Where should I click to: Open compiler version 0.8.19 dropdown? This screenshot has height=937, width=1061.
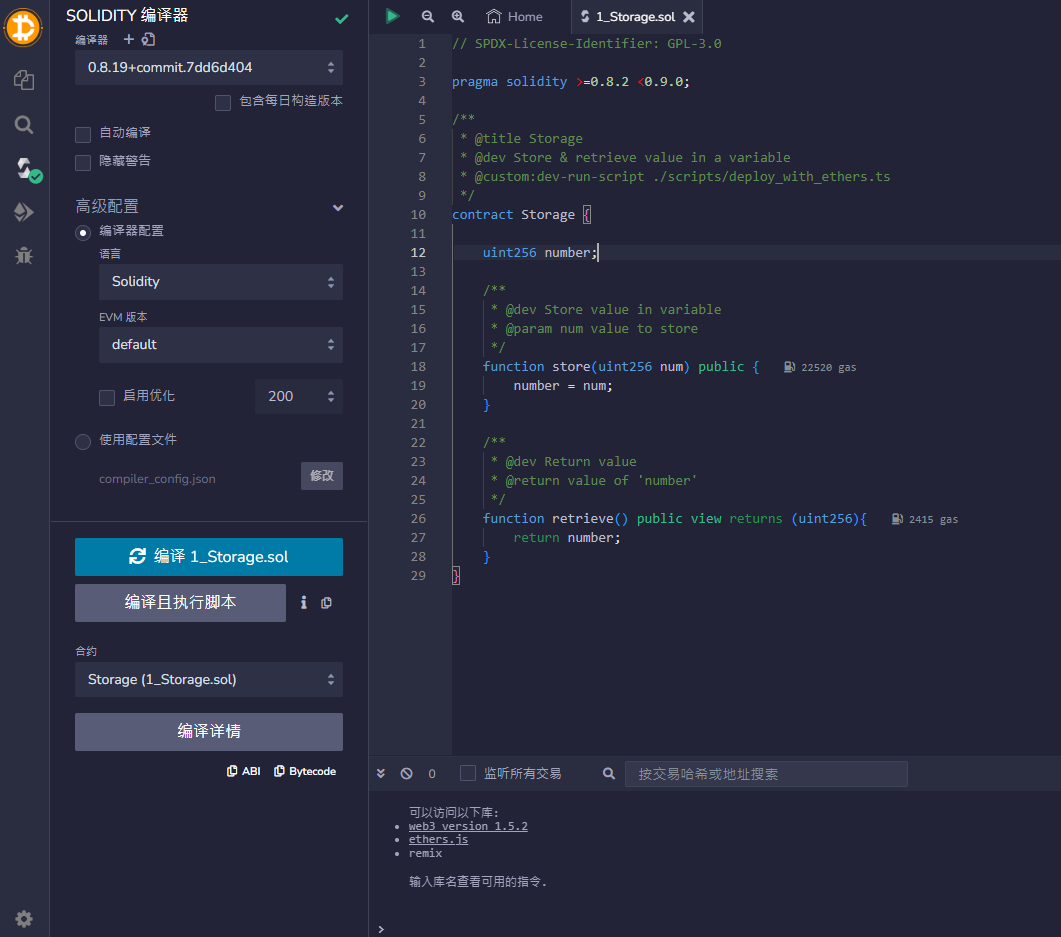[x=208, y=68]
